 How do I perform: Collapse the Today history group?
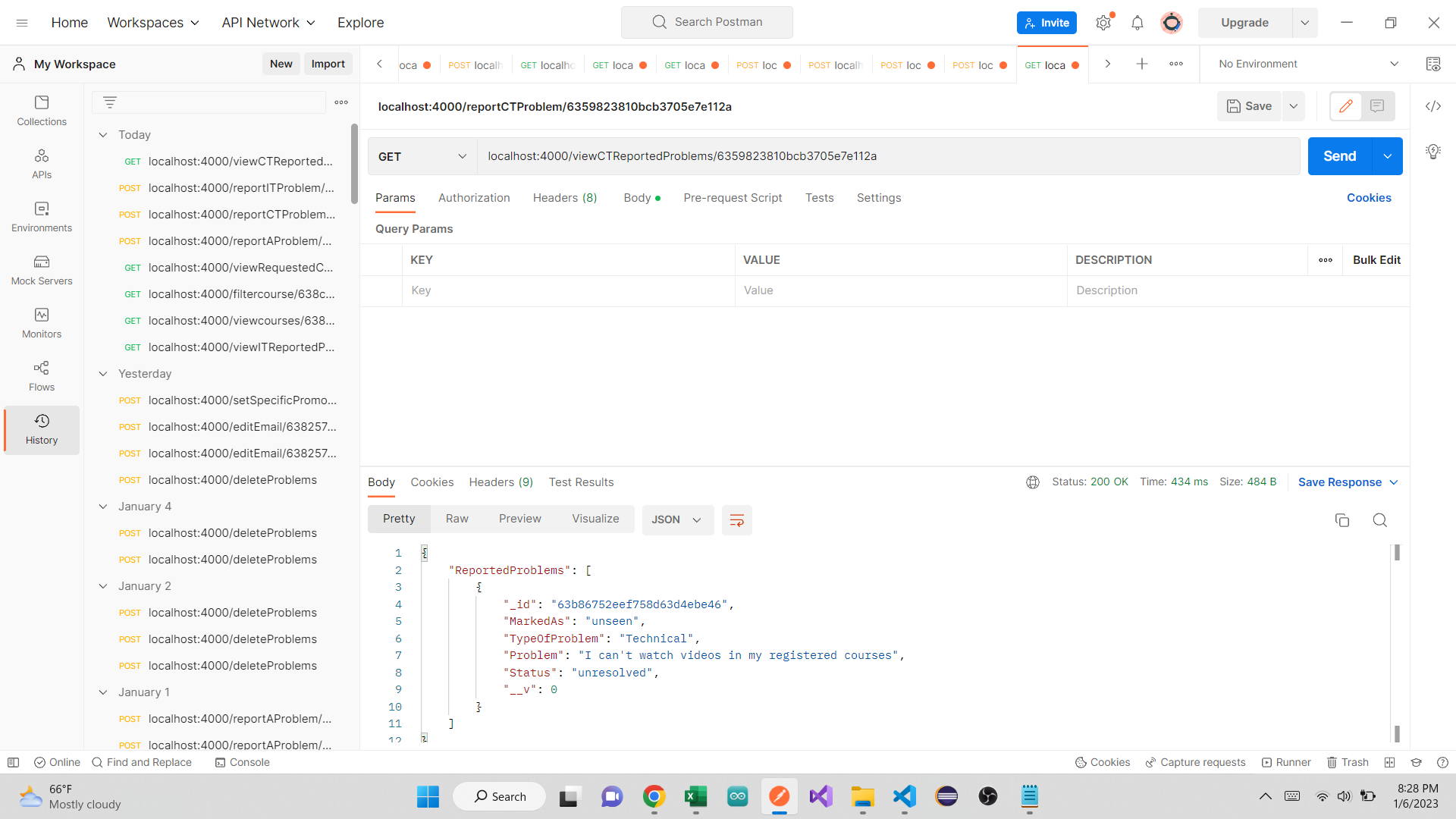click(x=103, y=135)
